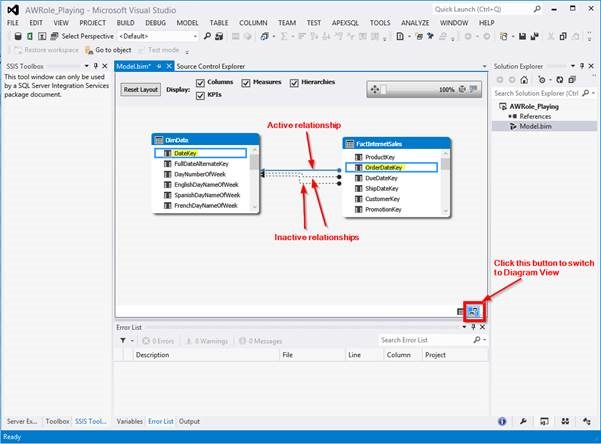Click the zoom bar's four-arrow pan icon
Screen dimensions: 601x444
(375, 89)
